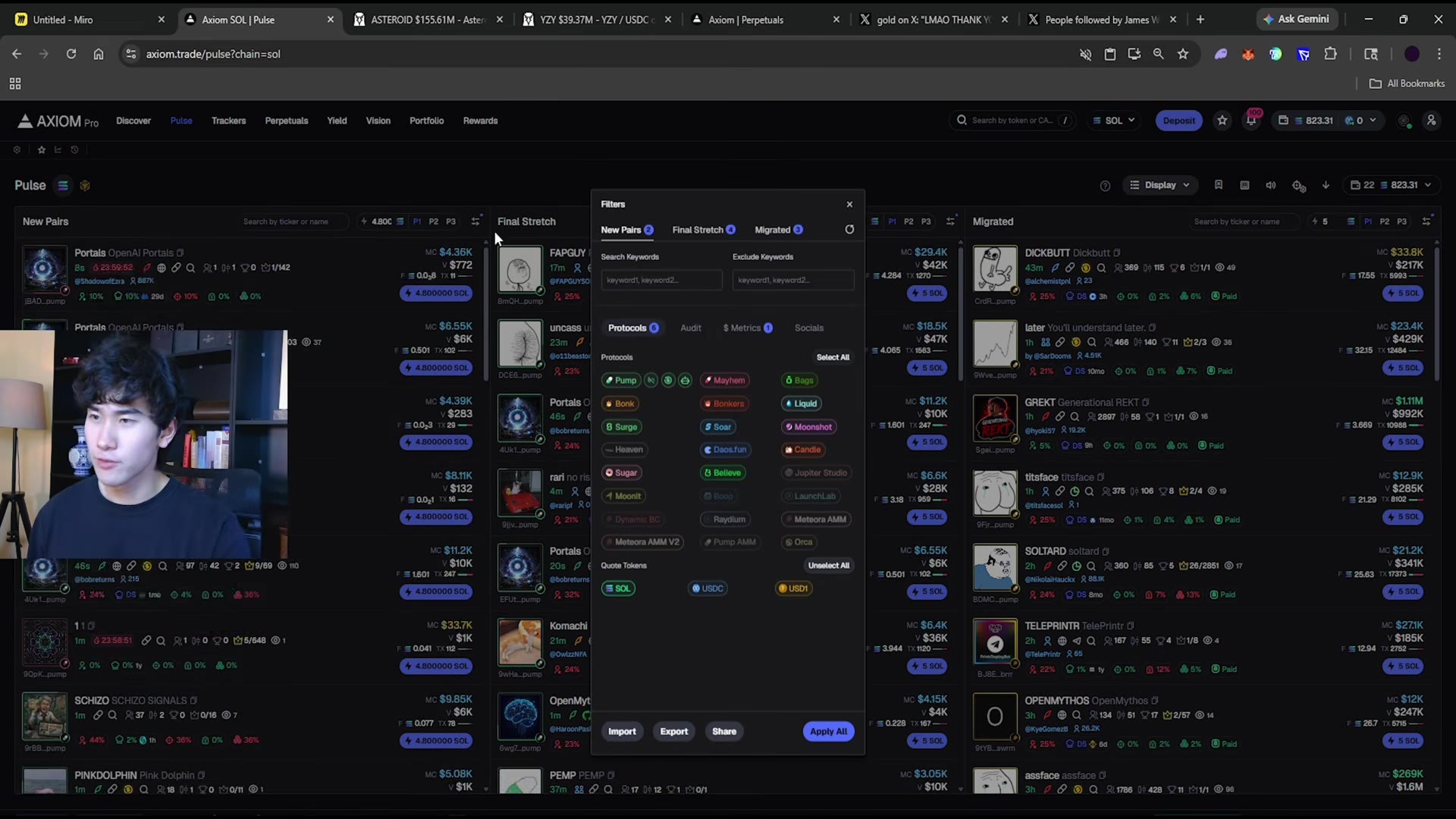Open Final Stretch column filter settings icon
The image size is (1456, 819).
[950, 221]
